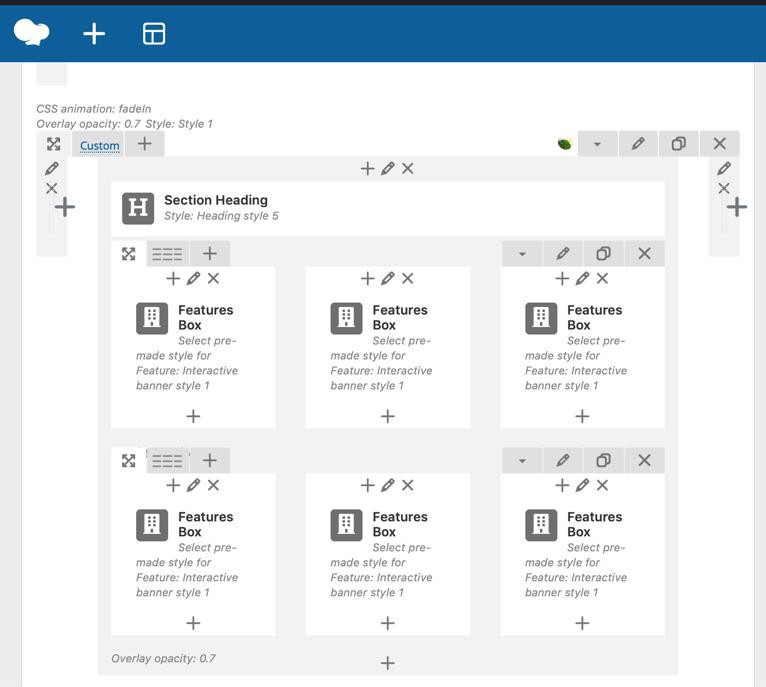Screen dimensions: 766x687
Task: Select the Section Heading element icon
Action: pos(138,208)
